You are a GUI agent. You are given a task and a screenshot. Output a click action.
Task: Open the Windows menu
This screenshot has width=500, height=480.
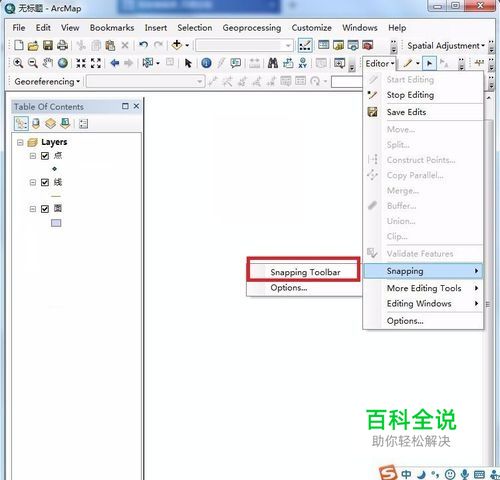click(360, 28)
